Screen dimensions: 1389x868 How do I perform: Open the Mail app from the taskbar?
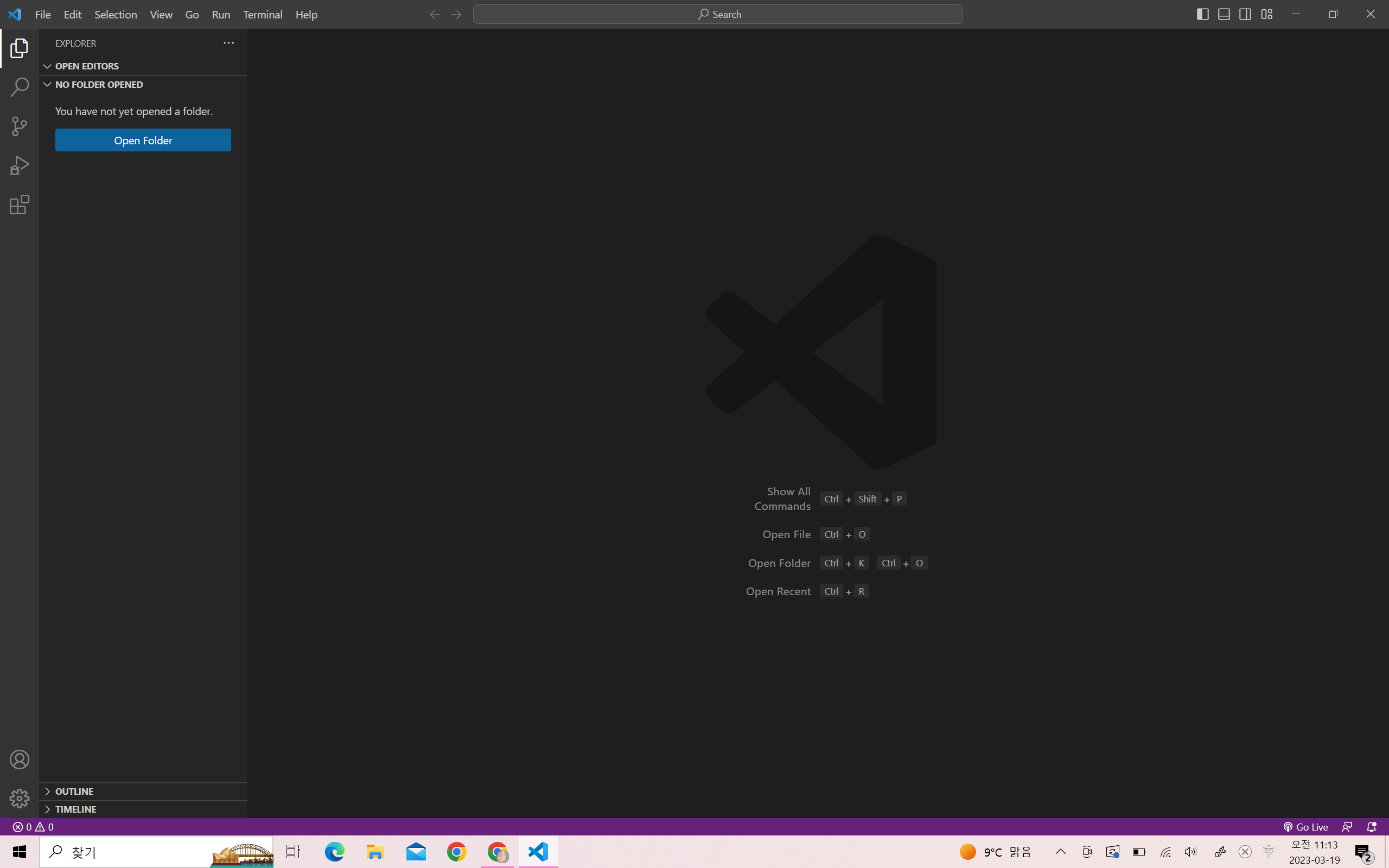(x=416, y=852)
